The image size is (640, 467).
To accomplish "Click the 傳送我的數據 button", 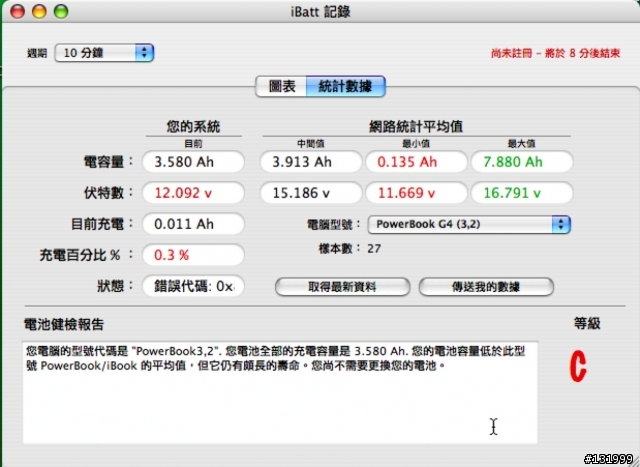I will click(486, 287).
